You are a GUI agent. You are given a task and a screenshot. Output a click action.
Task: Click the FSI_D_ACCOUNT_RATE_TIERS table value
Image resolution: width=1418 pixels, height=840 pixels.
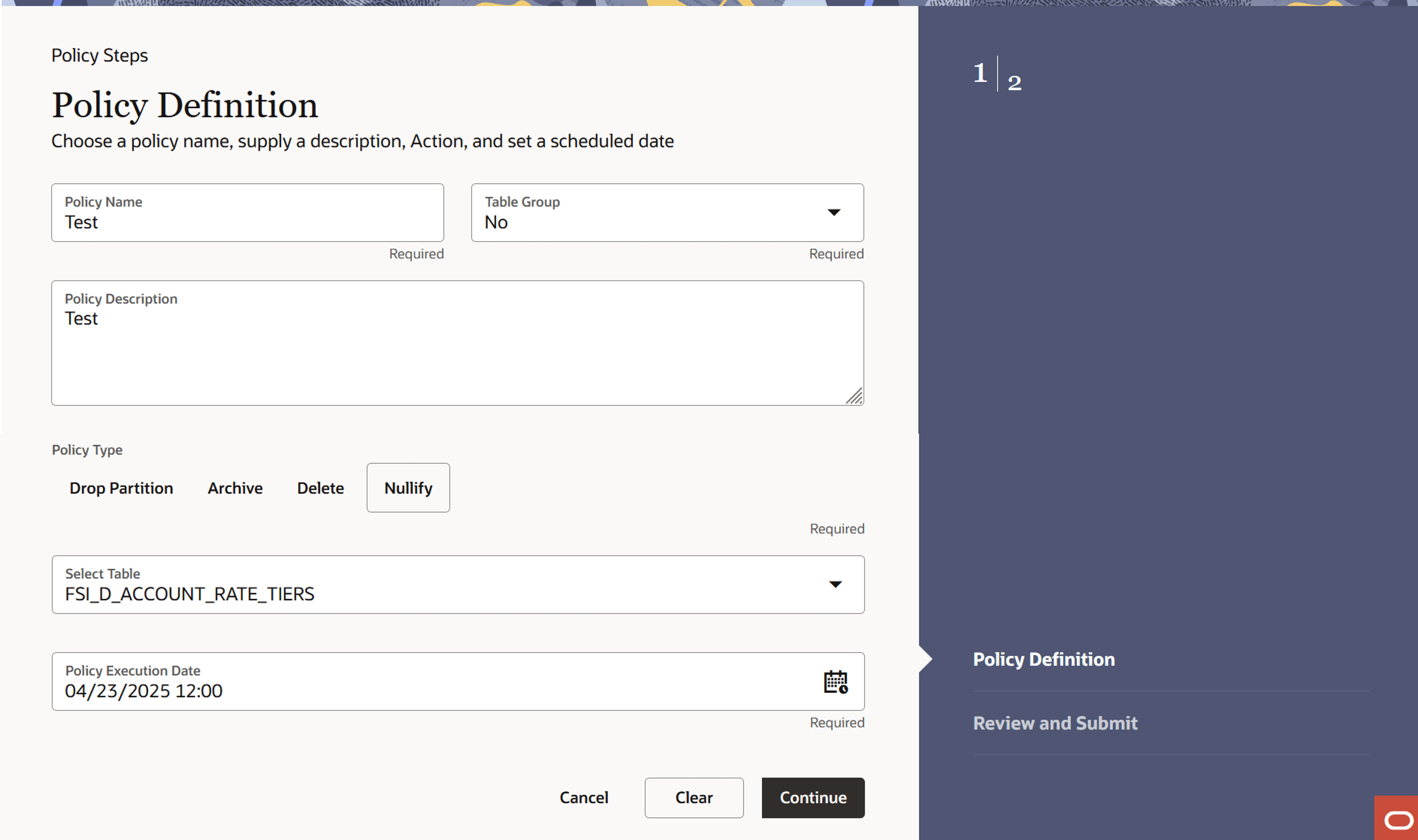point(190,594)
